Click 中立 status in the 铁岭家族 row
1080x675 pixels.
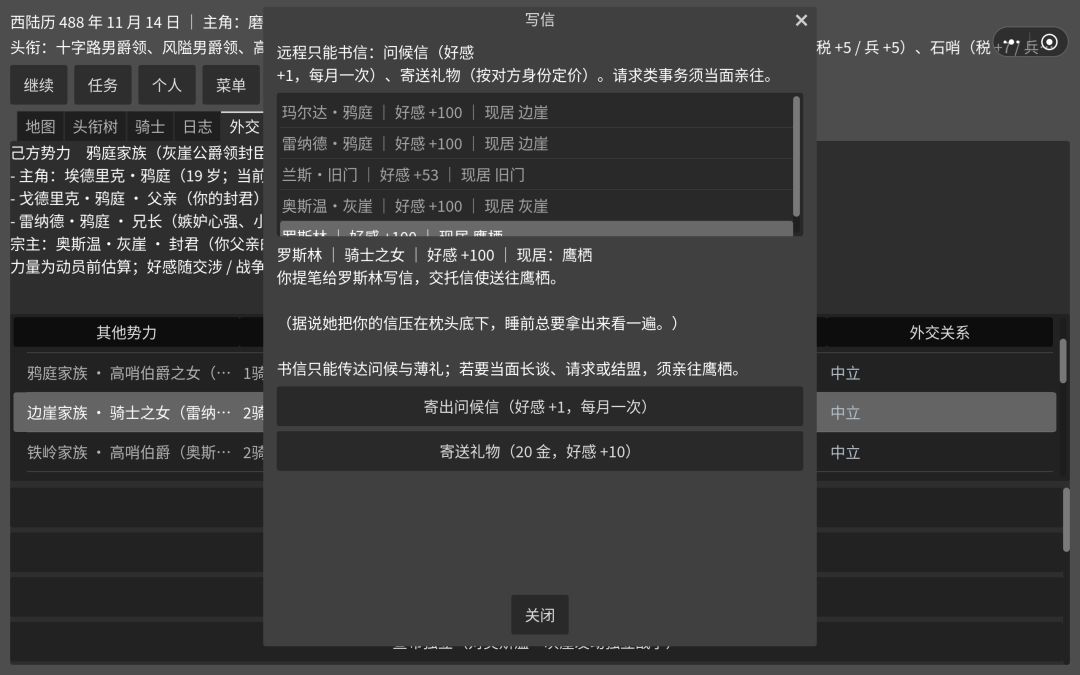[x=845, y=453]
